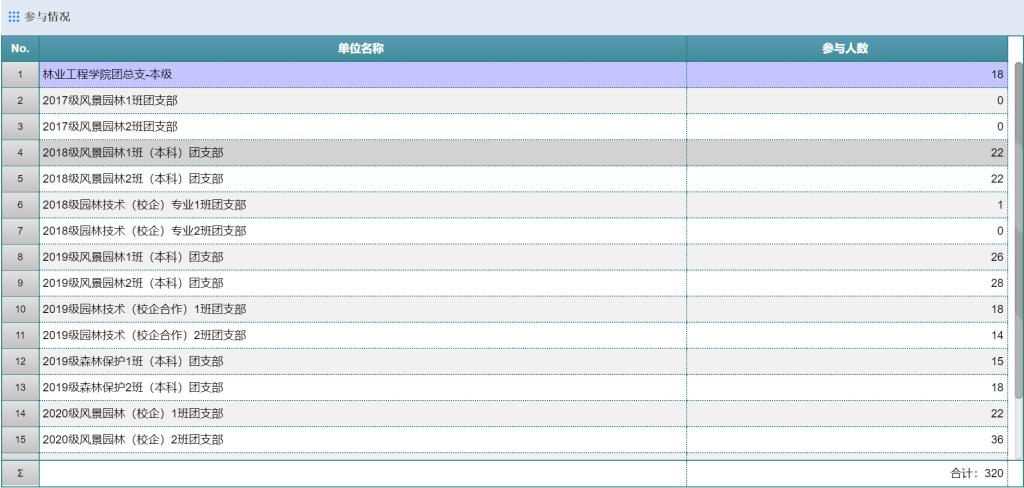Click the 合计: 320 total cell

(x=975, y=473)
